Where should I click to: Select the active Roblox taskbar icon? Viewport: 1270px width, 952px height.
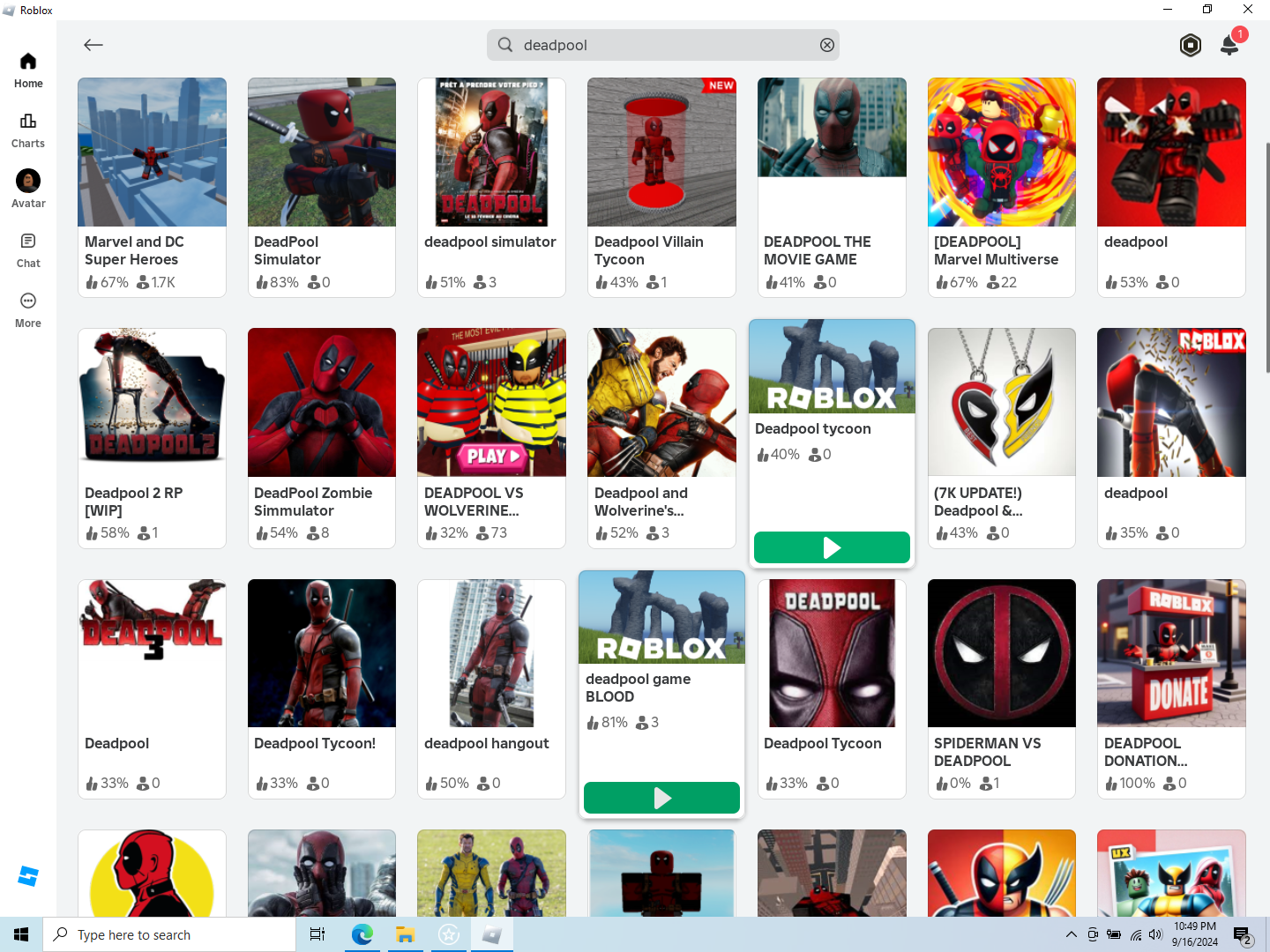pyautogui.click(x=492, y=934)
